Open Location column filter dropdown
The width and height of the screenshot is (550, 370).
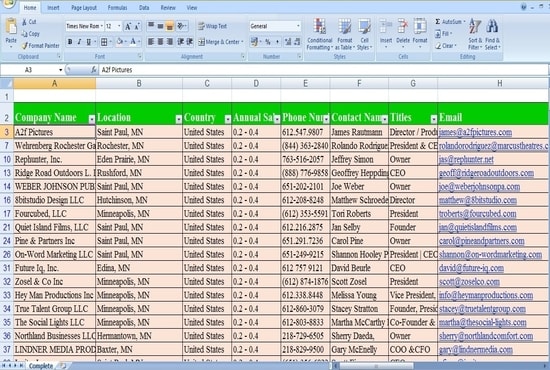point(179,119)
